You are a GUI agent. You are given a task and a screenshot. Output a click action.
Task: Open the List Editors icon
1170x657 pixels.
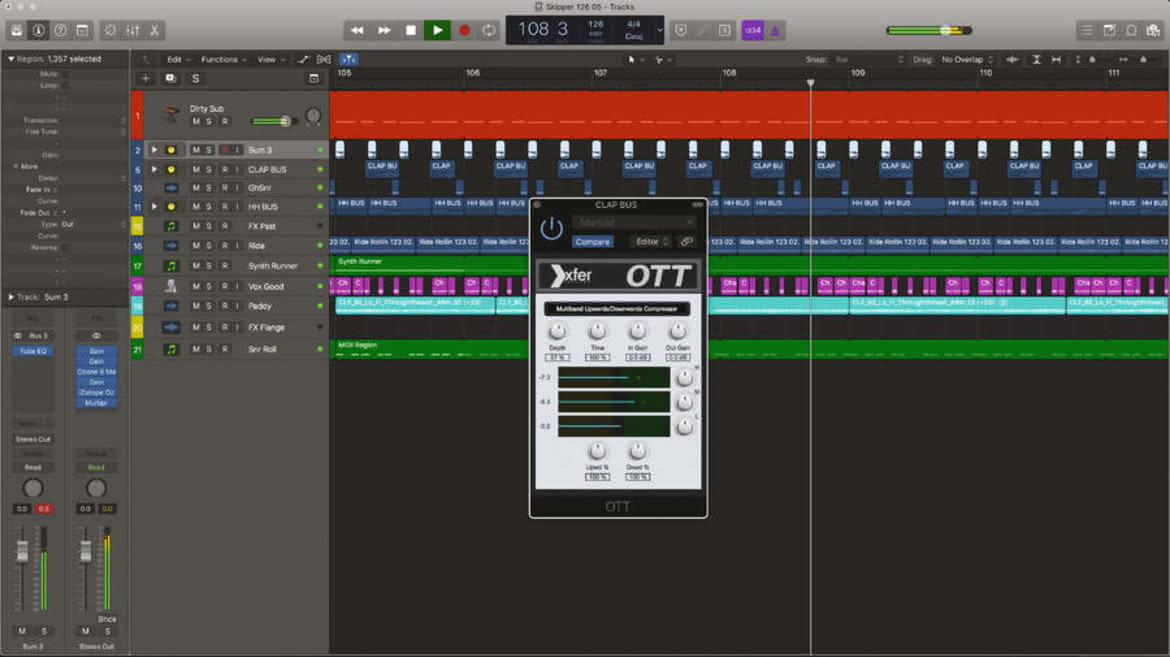click(1087, 31)
